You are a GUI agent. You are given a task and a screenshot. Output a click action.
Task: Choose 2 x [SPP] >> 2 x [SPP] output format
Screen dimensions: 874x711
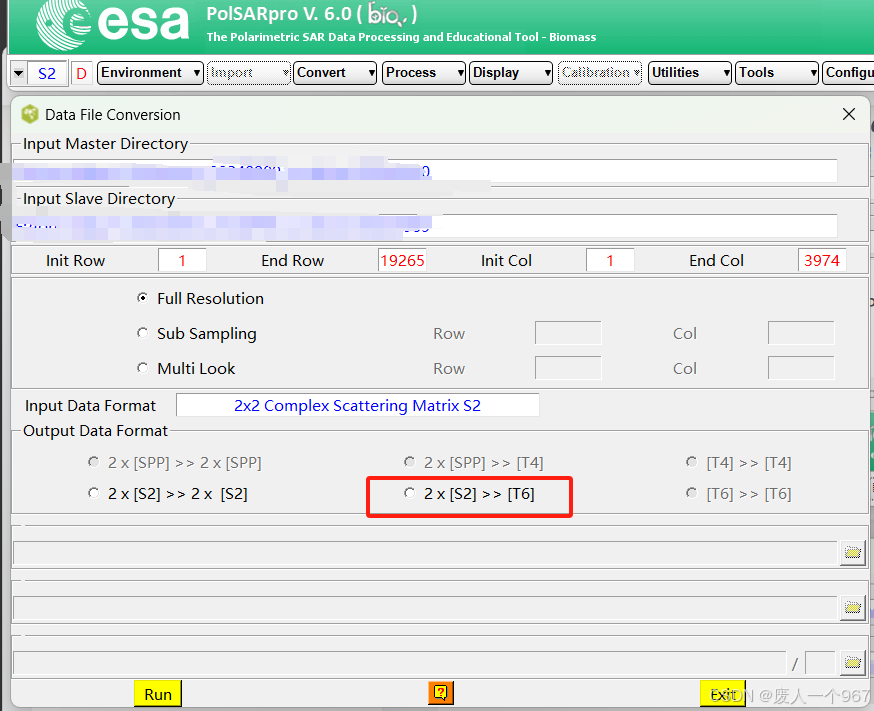click(x=94, y=462)
